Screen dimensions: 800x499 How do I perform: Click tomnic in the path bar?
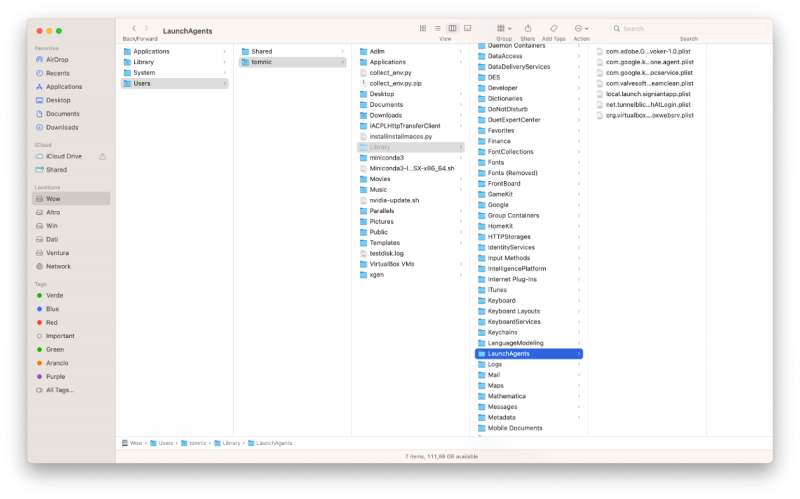[194, 443]
